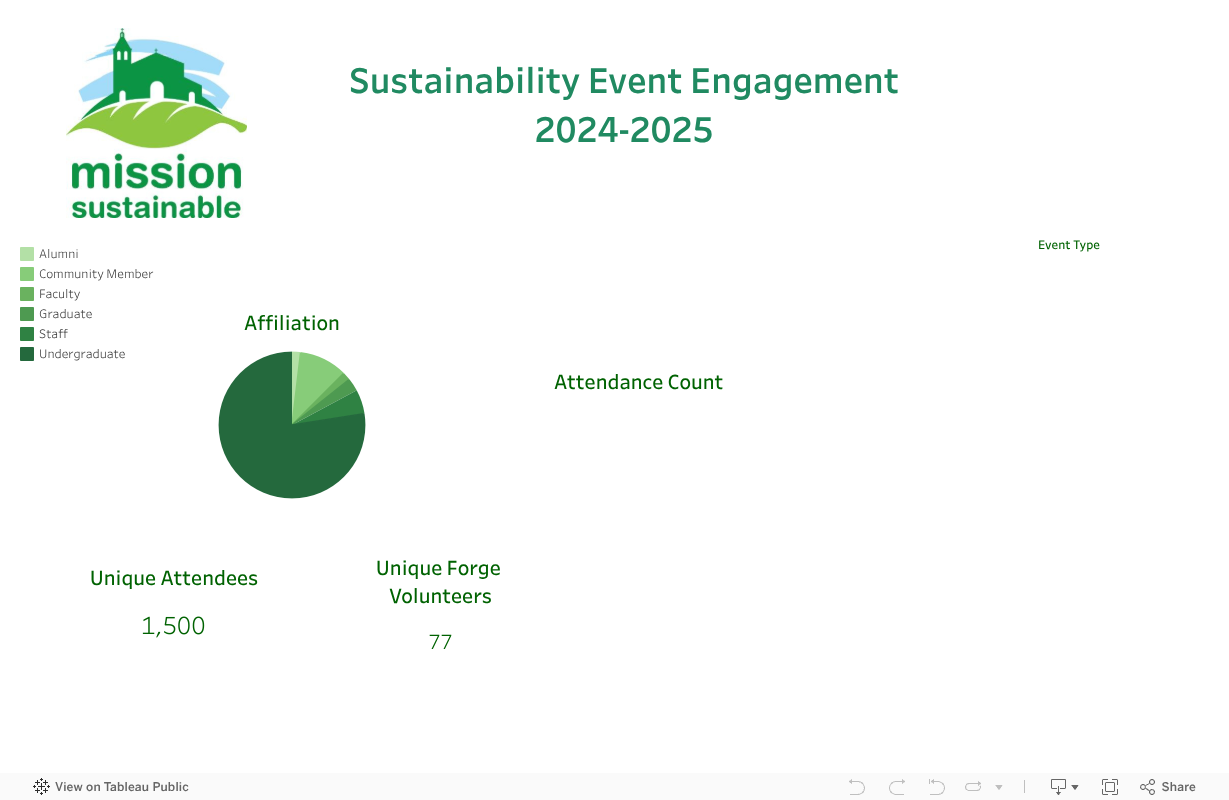The height and width of the screenshot is (800, 1229).
Task: Open the Download menu
Action: coord(1063,787)
